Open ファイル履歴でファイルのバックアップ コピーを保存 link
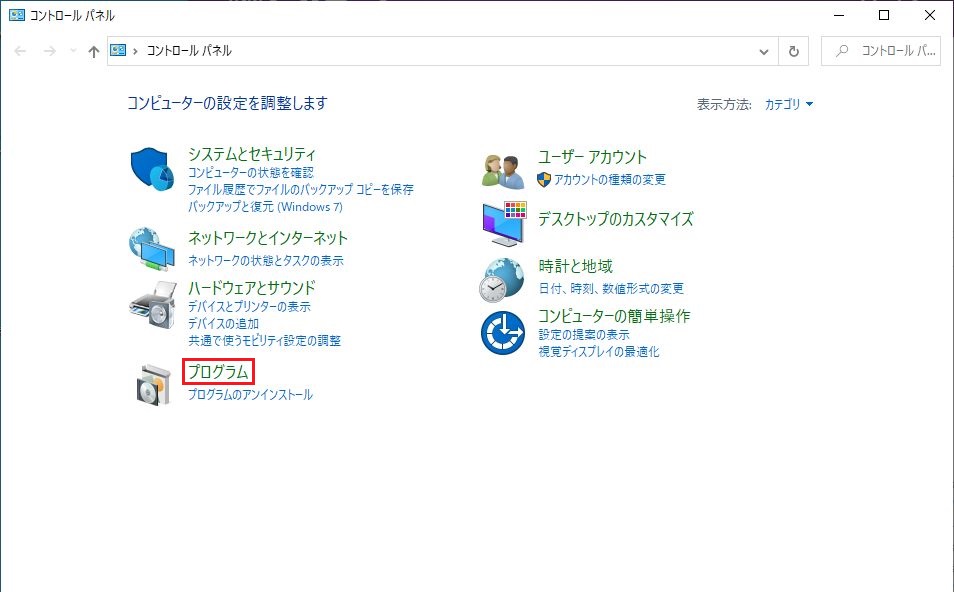The height and width of the screenshot is (592, 954). 301,190
